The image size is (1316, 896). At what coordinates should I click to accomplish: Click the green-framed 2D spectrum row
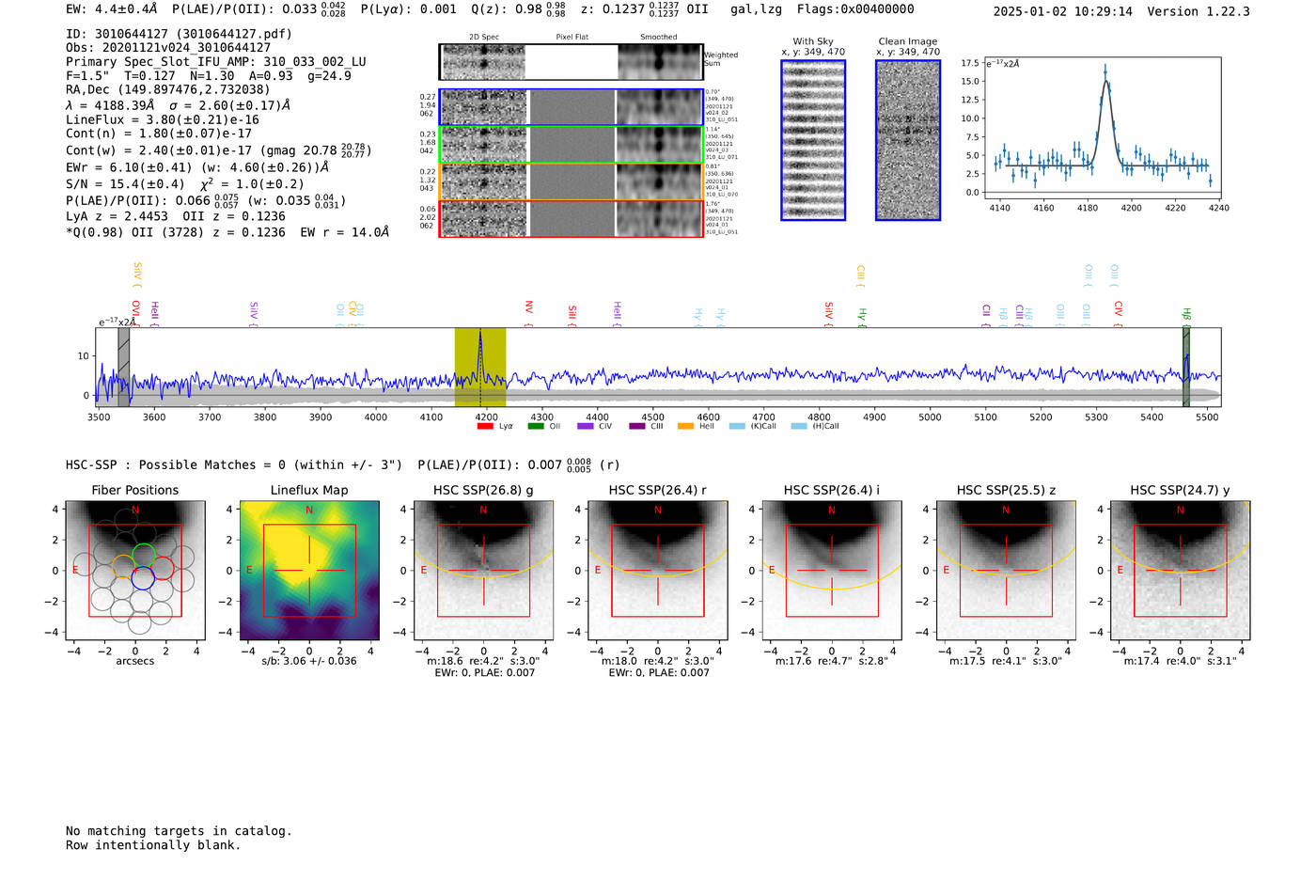pyautogui.click(x=572, y=145)
